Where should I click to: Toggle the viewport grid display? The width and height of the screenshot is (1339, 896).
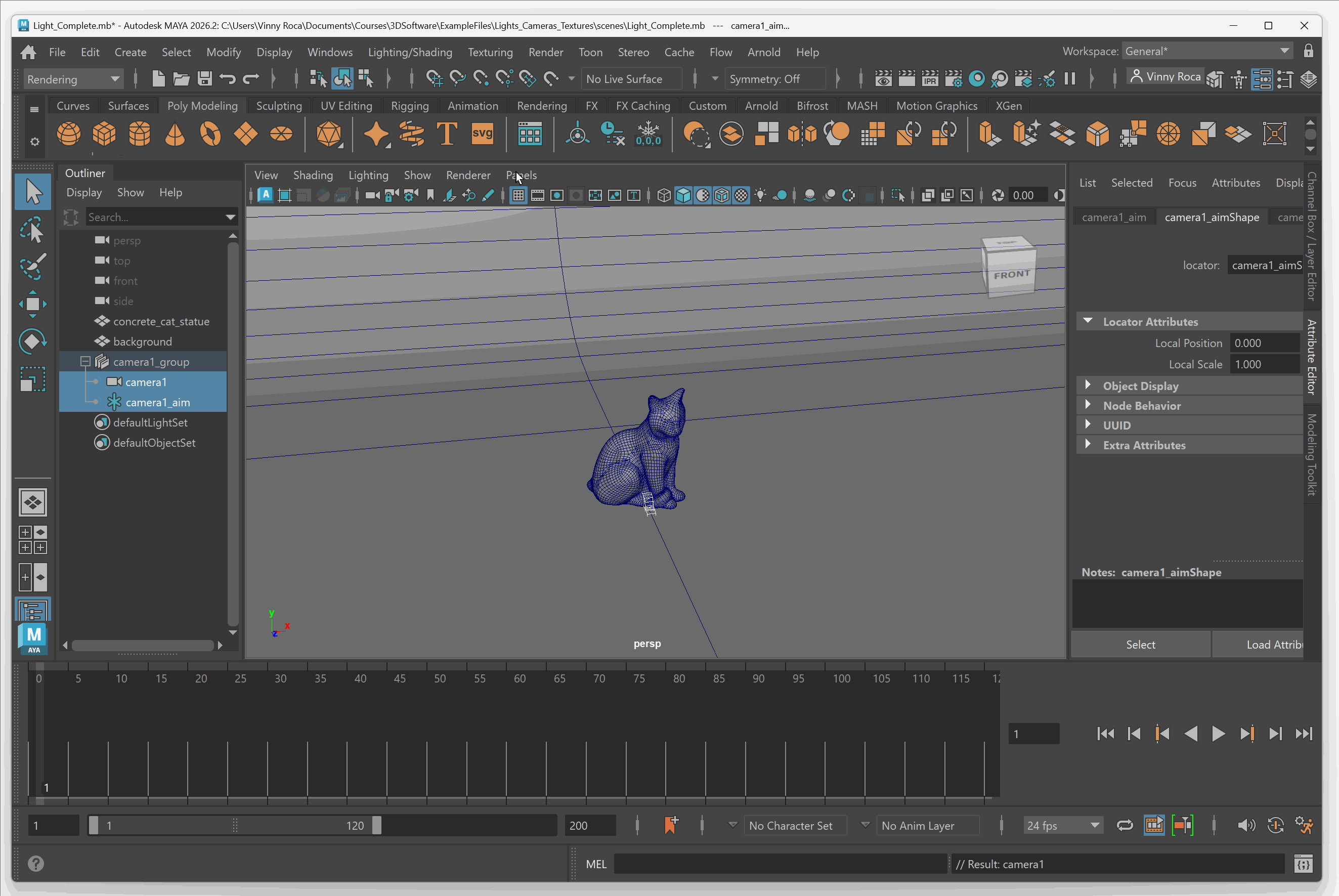coord(518,196)
